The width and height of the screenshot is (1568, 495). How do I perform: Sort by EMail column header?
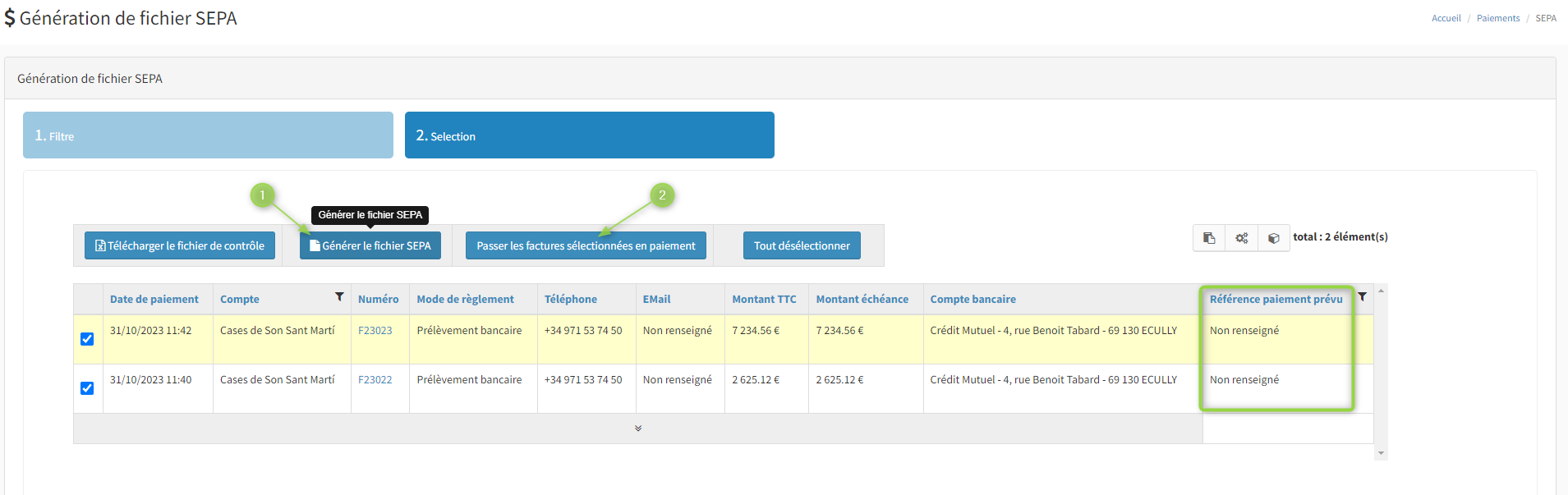657,299
